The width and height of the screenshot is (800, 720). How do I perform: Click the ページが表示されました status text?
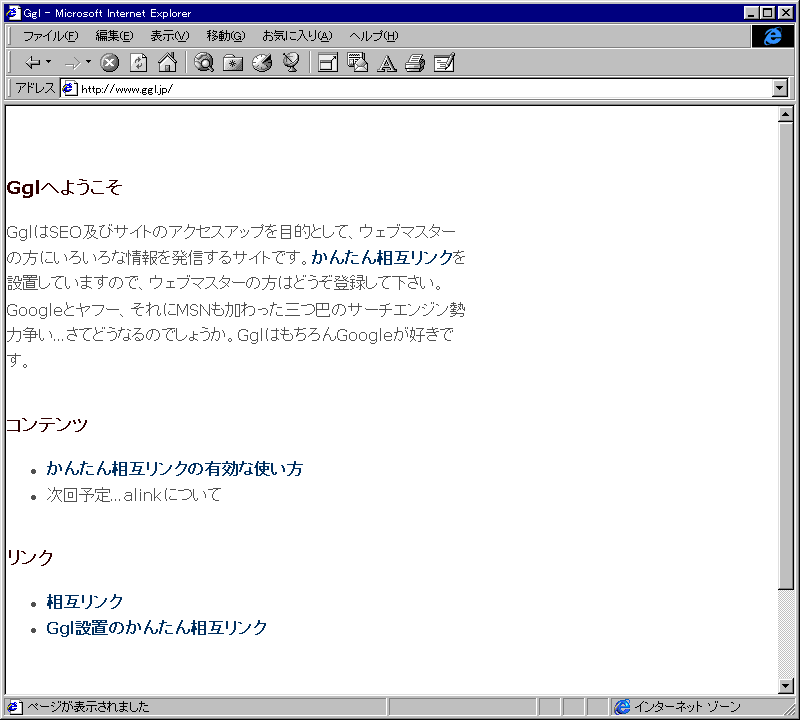click(88, 707)
